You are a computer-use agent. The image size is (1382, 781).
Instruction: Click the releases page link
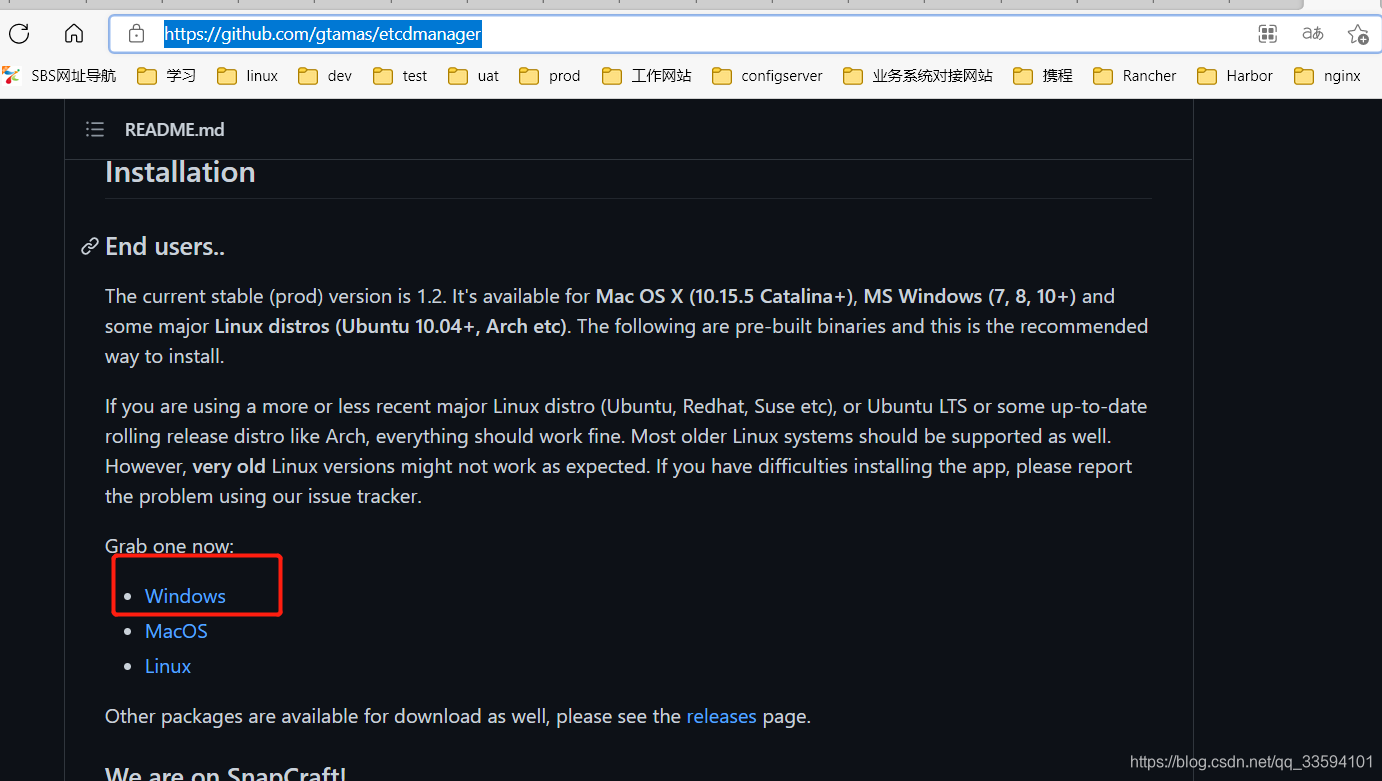[x=721, y=716]
